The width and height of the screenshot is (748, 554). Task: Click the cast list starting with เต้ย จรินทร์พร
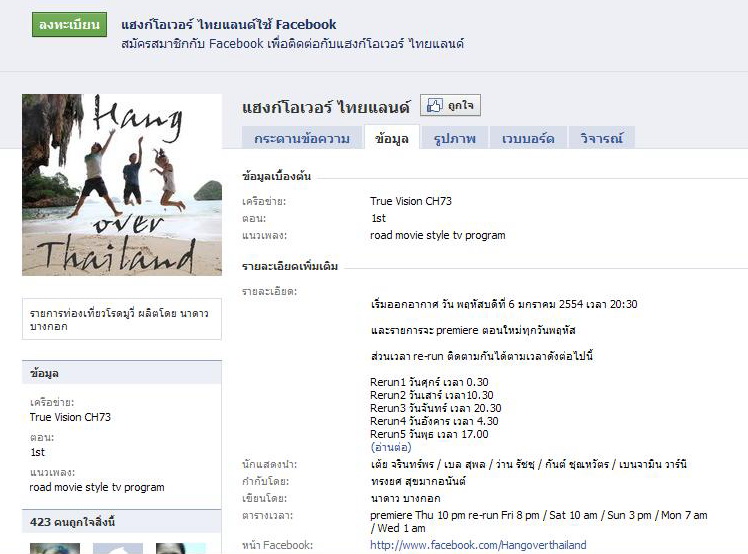coord(529,464)
